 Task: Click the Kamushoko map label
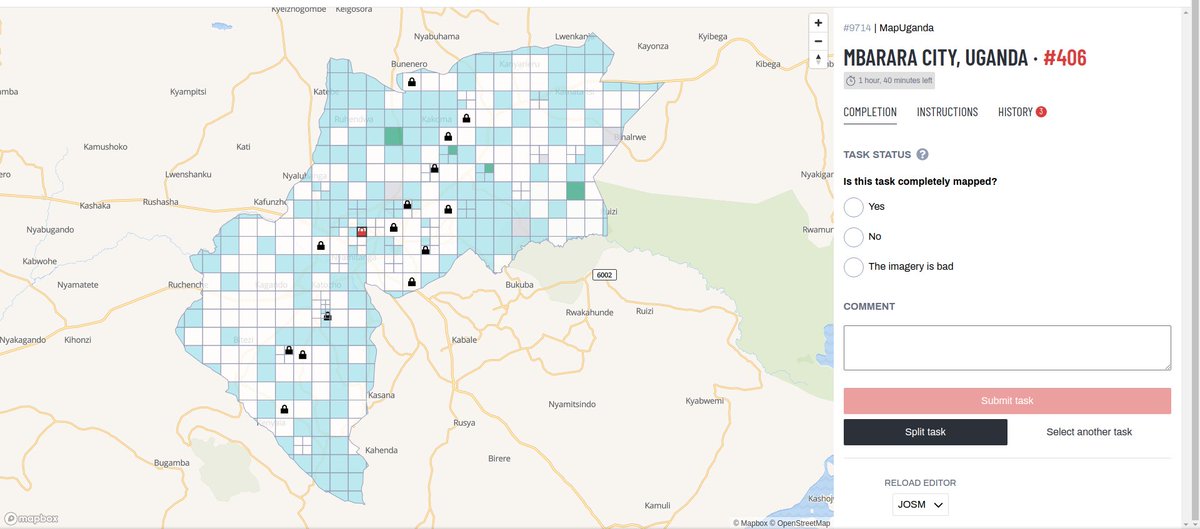point(105,147)
